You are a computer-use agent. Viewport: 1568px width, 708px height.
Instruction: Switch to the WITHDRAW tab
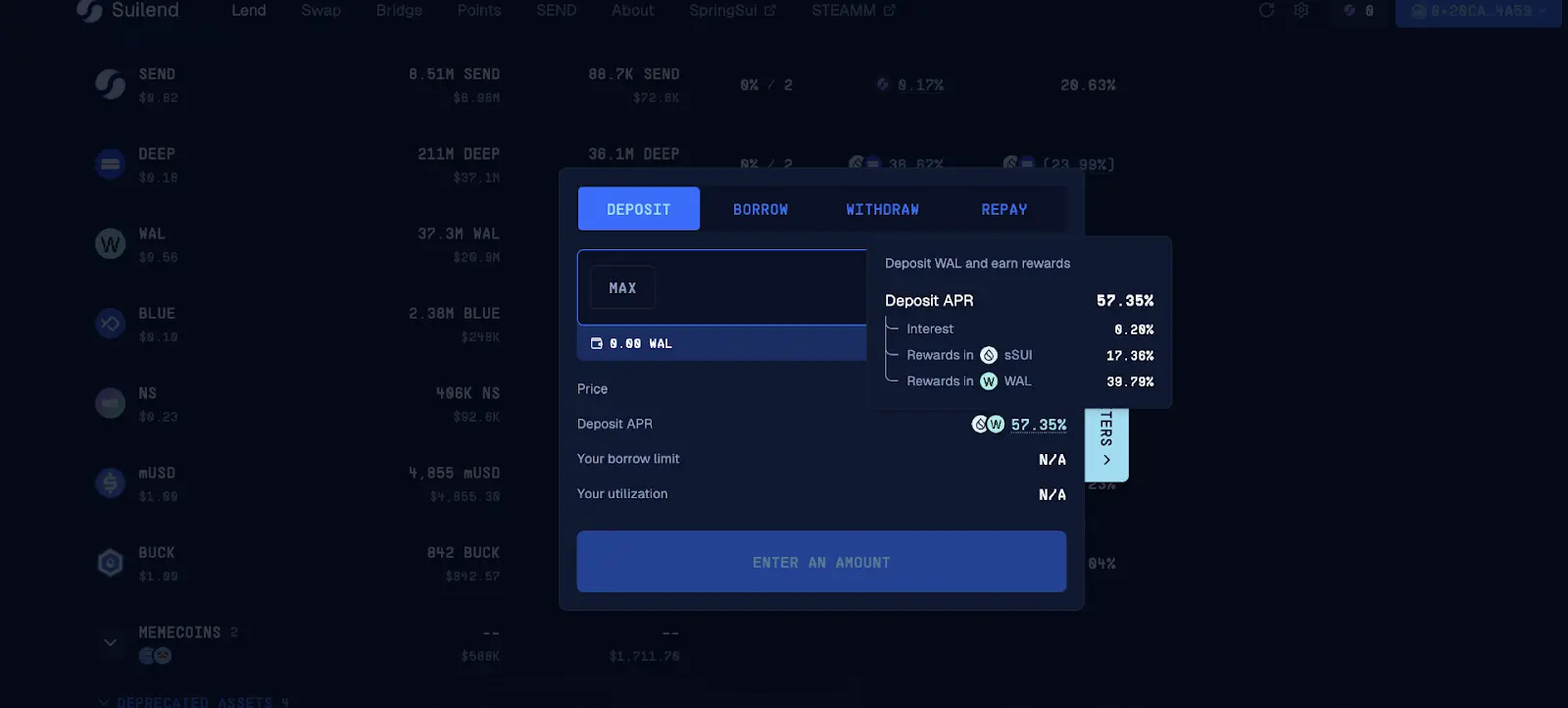882,209
